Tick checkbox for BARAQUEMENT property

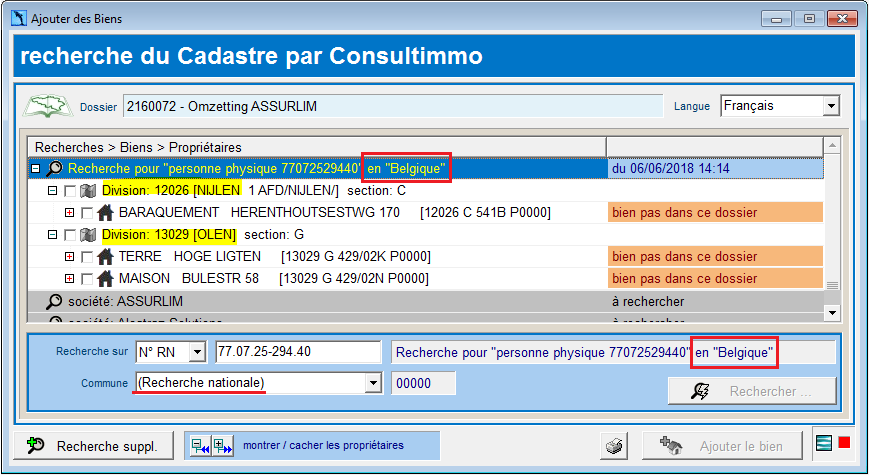(86, 213)
